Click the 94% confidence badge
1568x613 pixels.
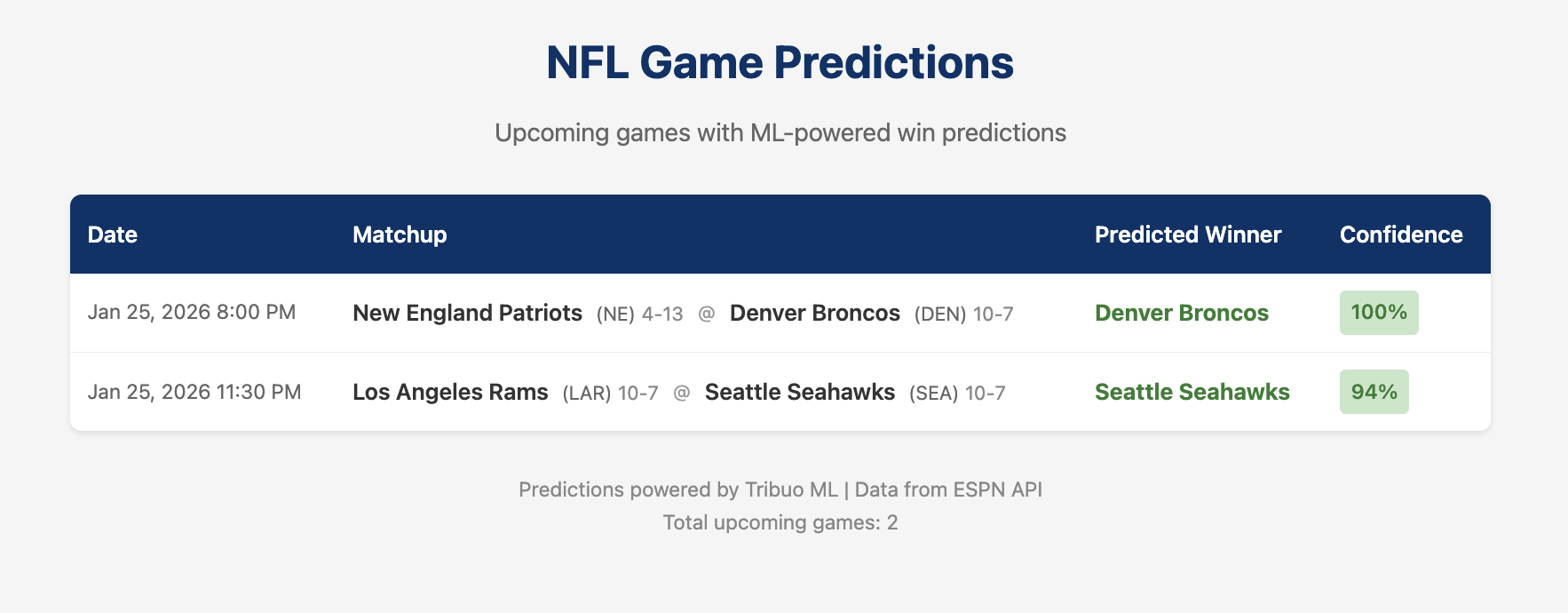tap(1374, 391)
